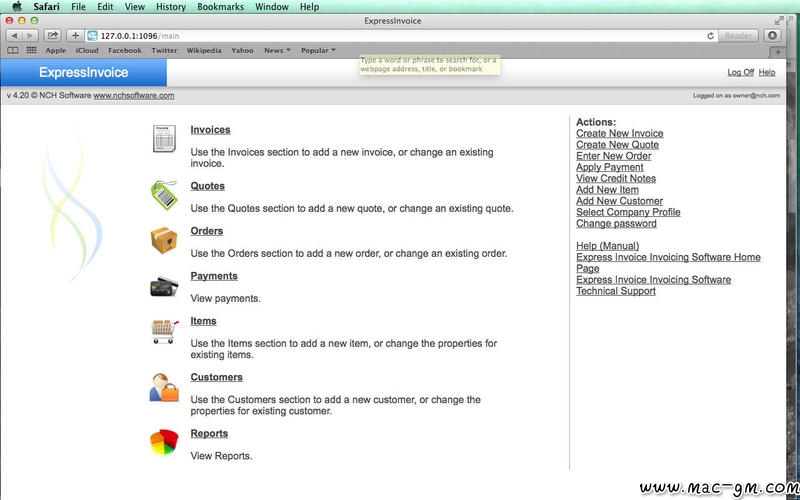Click the Safari share button
The image size is (800, 500).
[53, 36]
